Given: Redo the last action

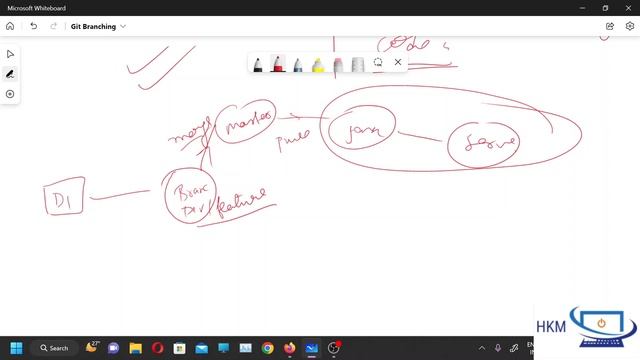Looking at the screenshot, I should point(53,26).
